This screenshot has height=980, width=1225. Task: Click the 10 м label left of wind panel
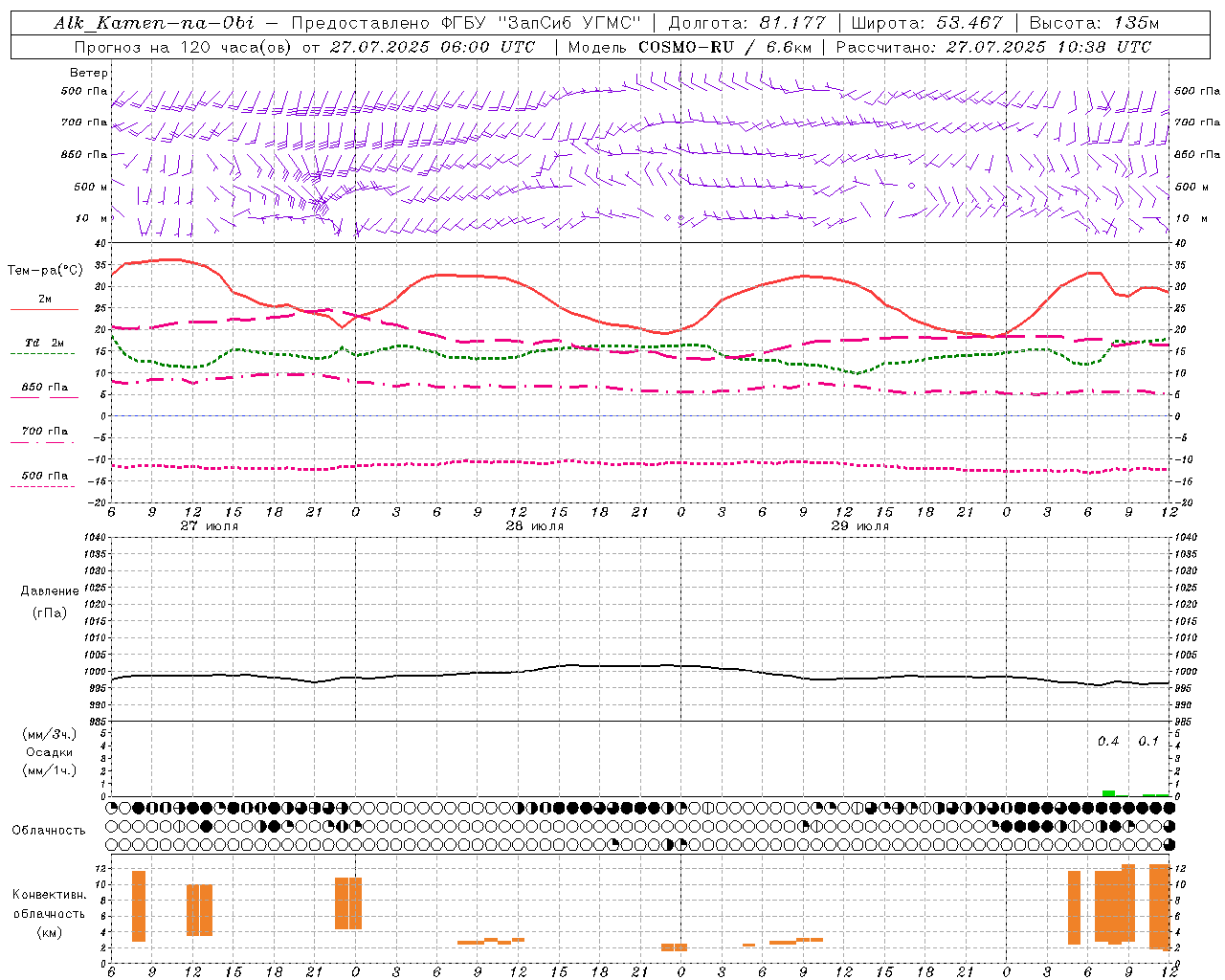click(91, 218)
